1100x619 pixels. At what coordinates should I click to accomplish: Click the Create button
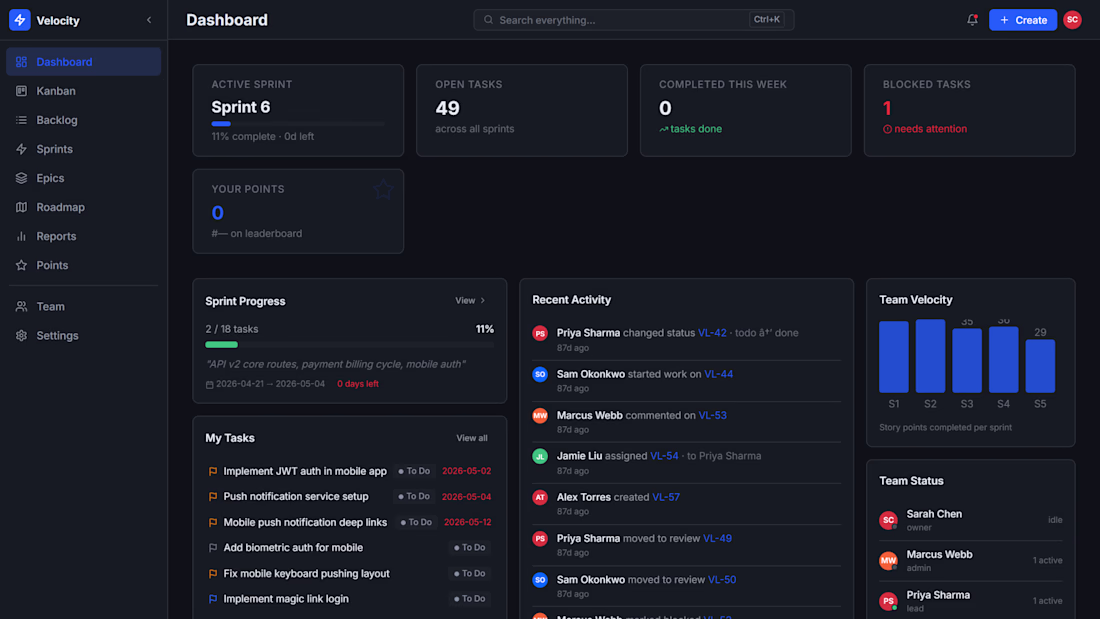[1023, 20]
